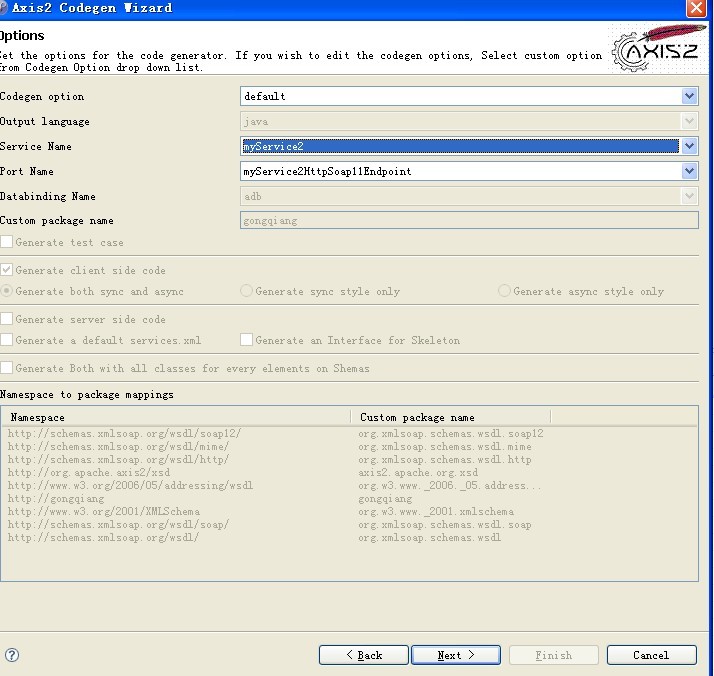Close the Axis2 Codegen Wizard window

tap(696, 8)
